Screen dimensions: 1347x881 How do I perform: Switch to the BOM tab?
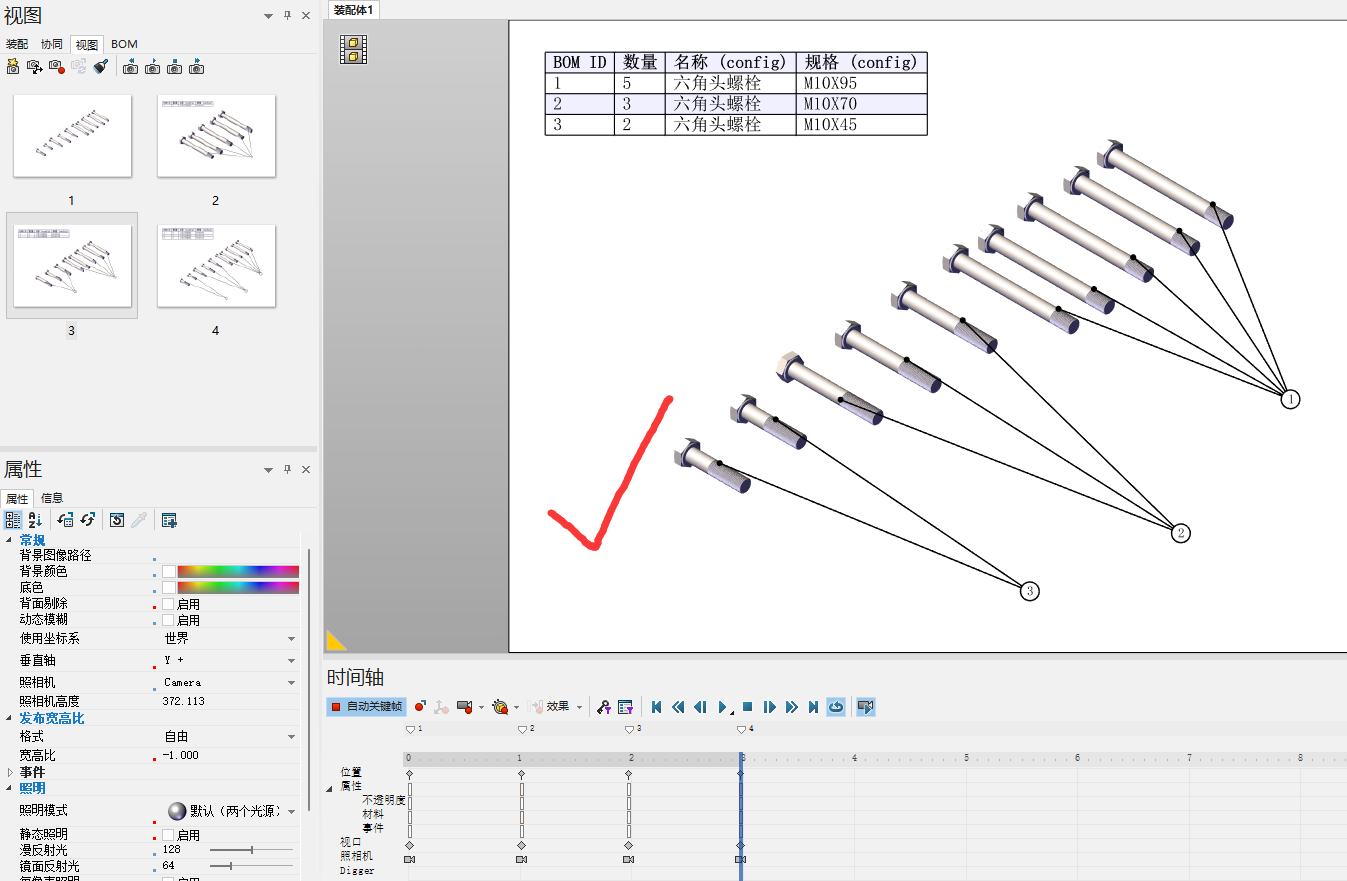124,44
